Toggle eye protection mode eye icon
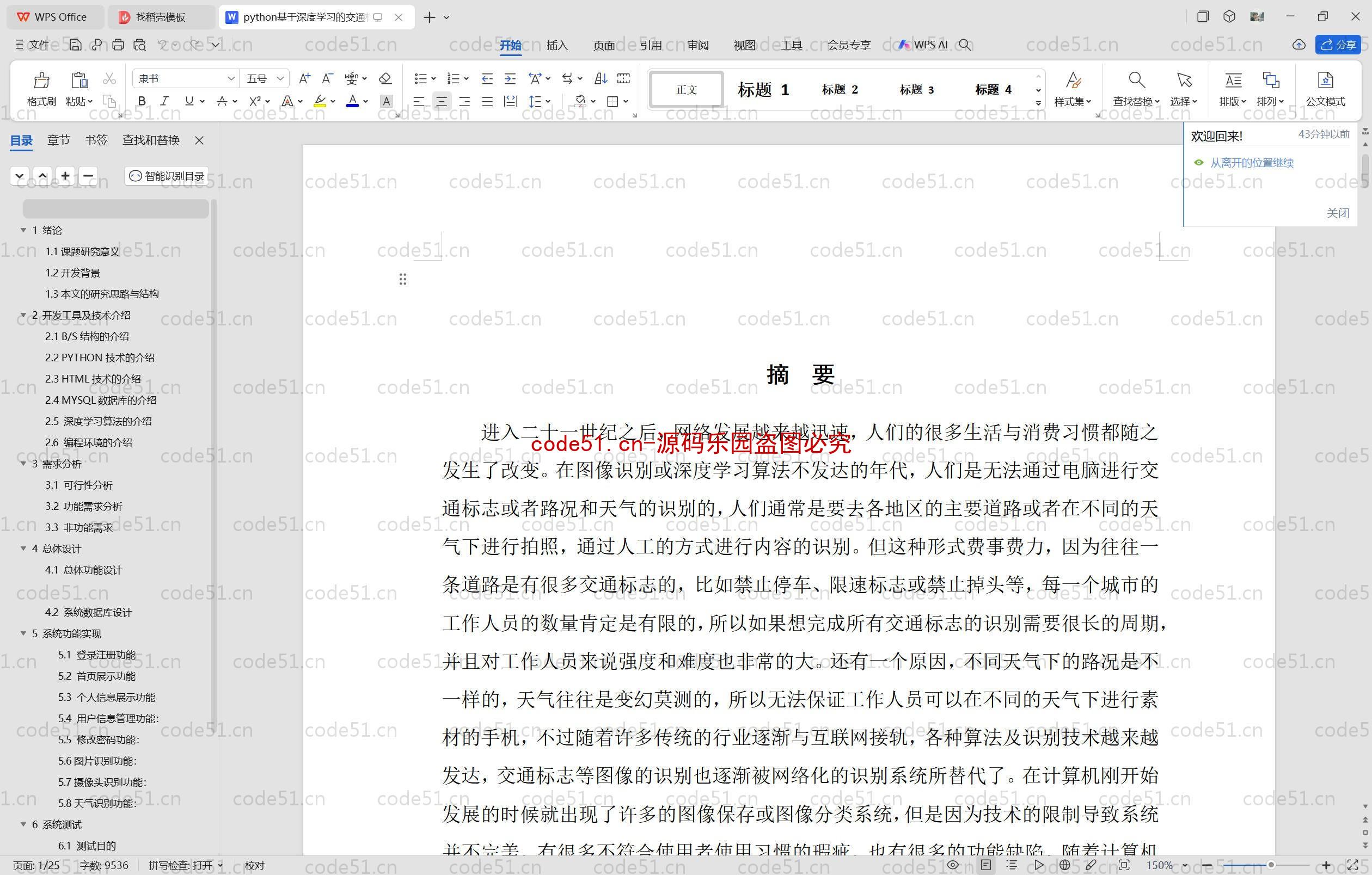Viewport: 1372px width, 875px height. coord(953,865)
